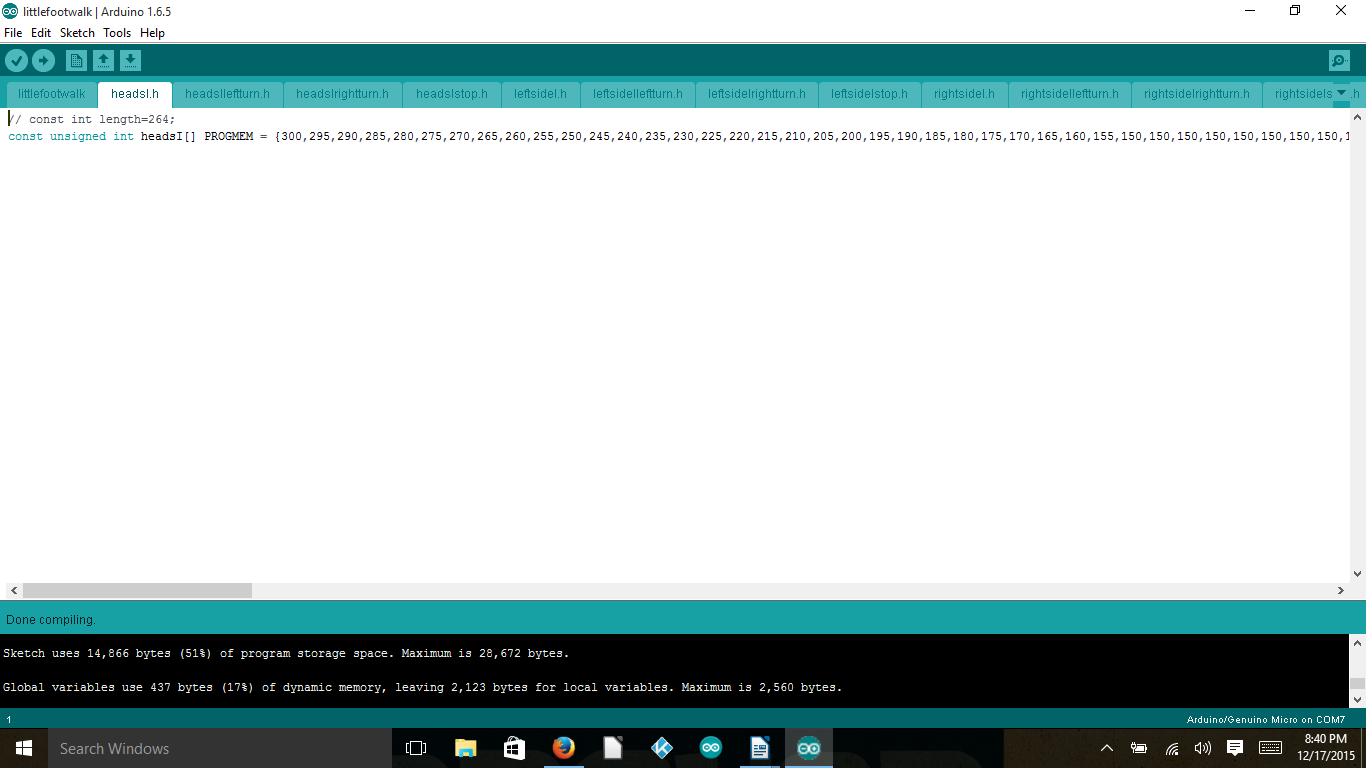Click 'Arduino/Genuino Micro on COM7' status text

[x=1266, y=720]
